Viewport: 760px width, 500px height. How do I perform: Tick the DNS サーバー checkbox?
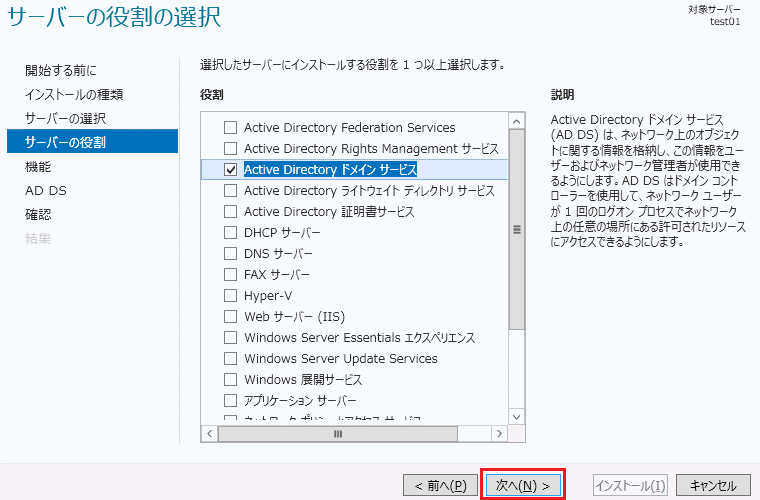[x=230, y=254]
